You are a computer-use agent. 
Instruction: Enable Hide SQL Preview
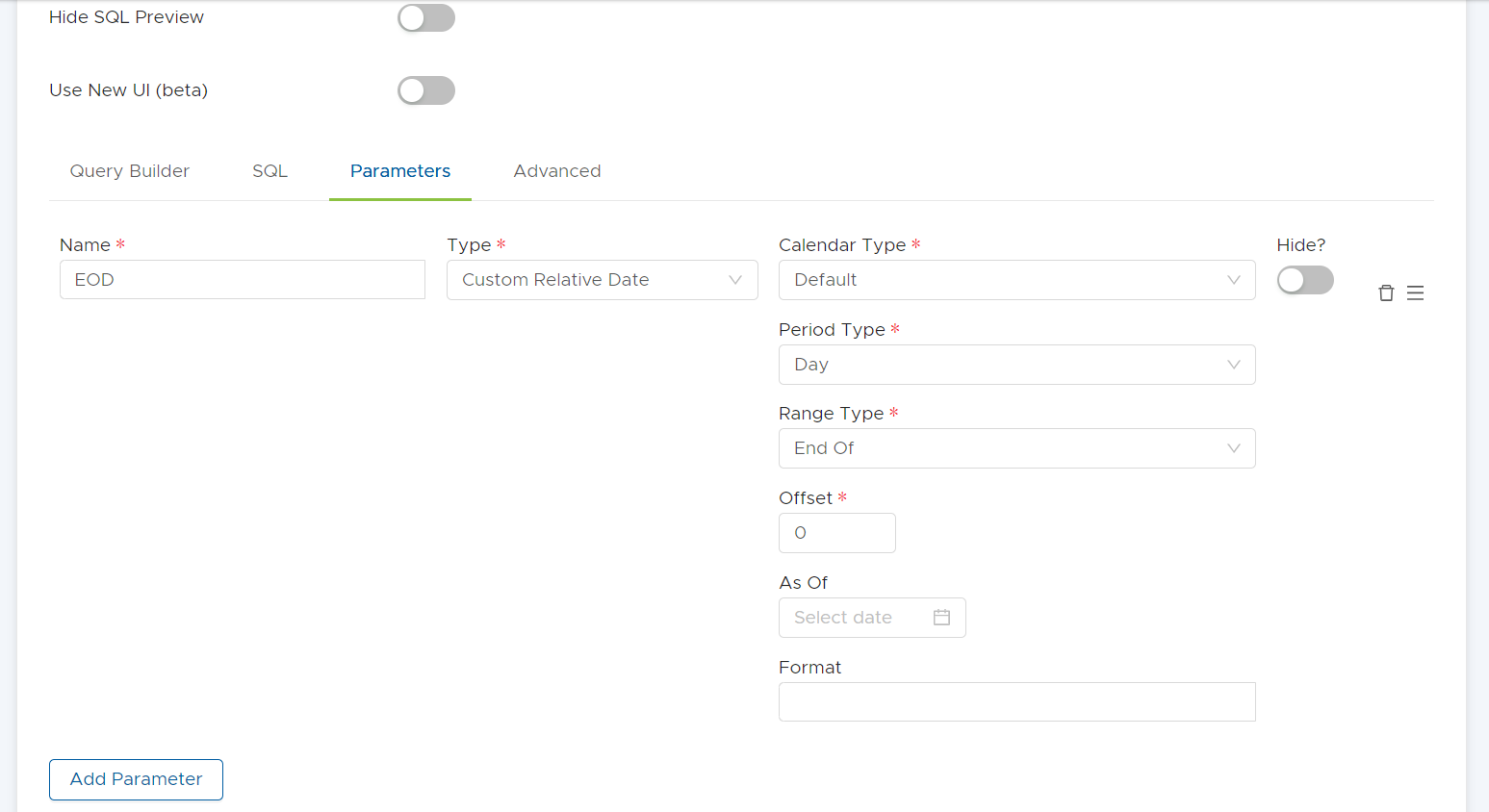(x=426, y=17)
